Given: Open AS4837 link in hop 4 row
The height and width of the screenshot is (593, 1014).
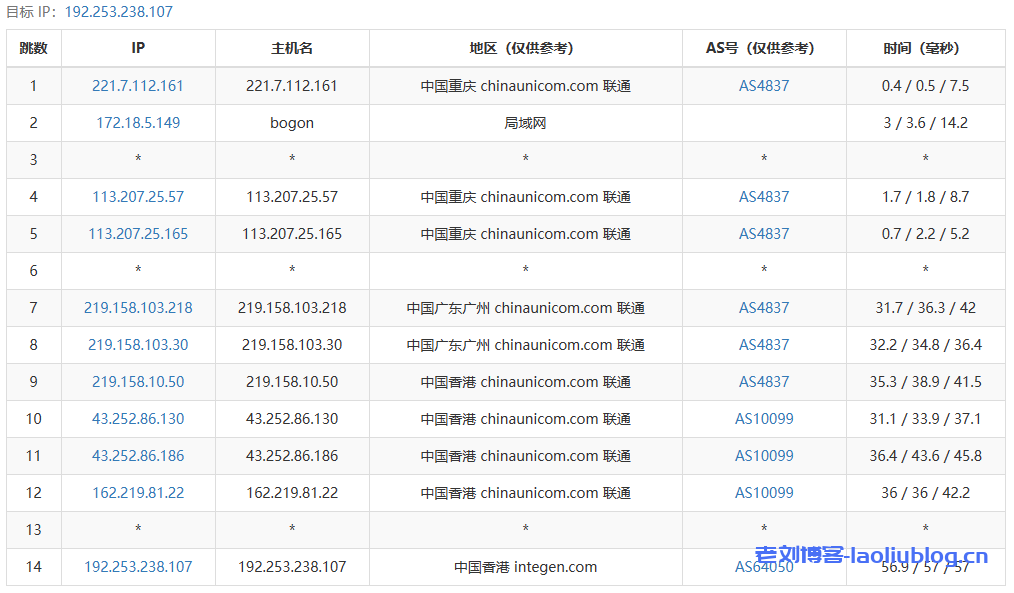Looking at the screenshot, I should 764,197.
